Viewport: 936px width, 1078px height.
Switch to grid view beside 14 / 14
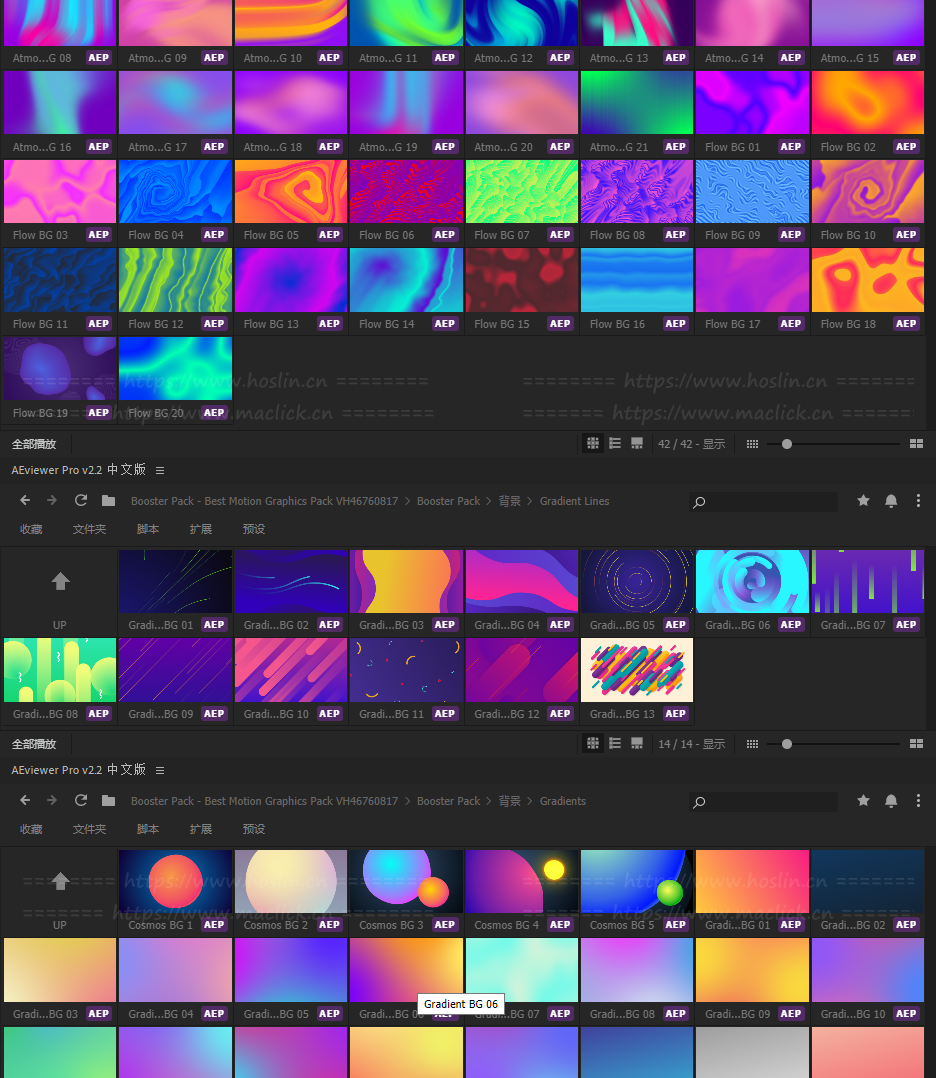click(593, 743)
